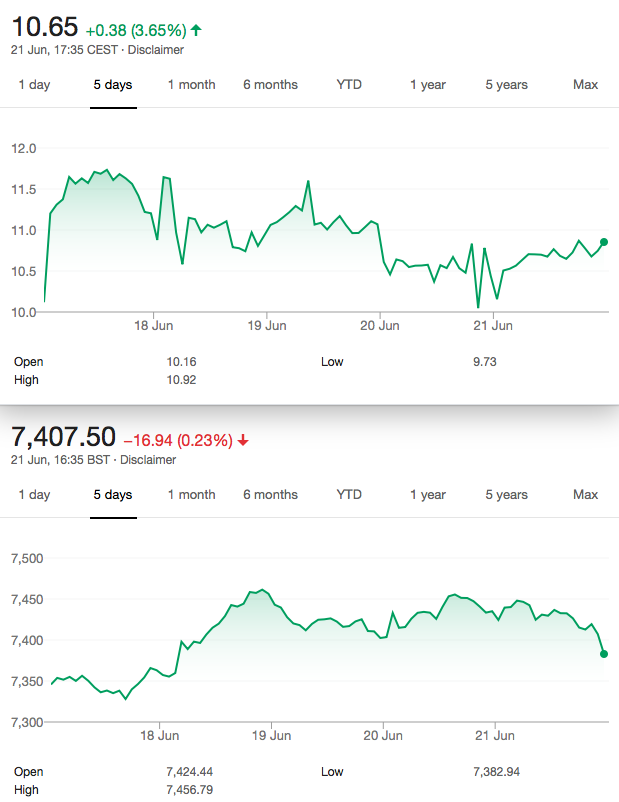The height and width of the screenshot is (802, 619).
Task: Show Max range on top chart
Action: pos(585,84)
